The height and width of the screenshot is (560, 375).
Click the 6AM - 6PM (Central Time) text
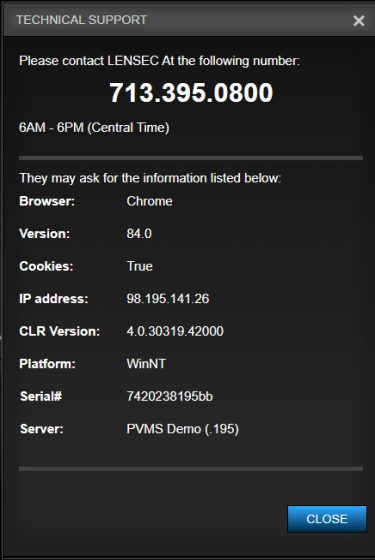[x=94, y=128]
